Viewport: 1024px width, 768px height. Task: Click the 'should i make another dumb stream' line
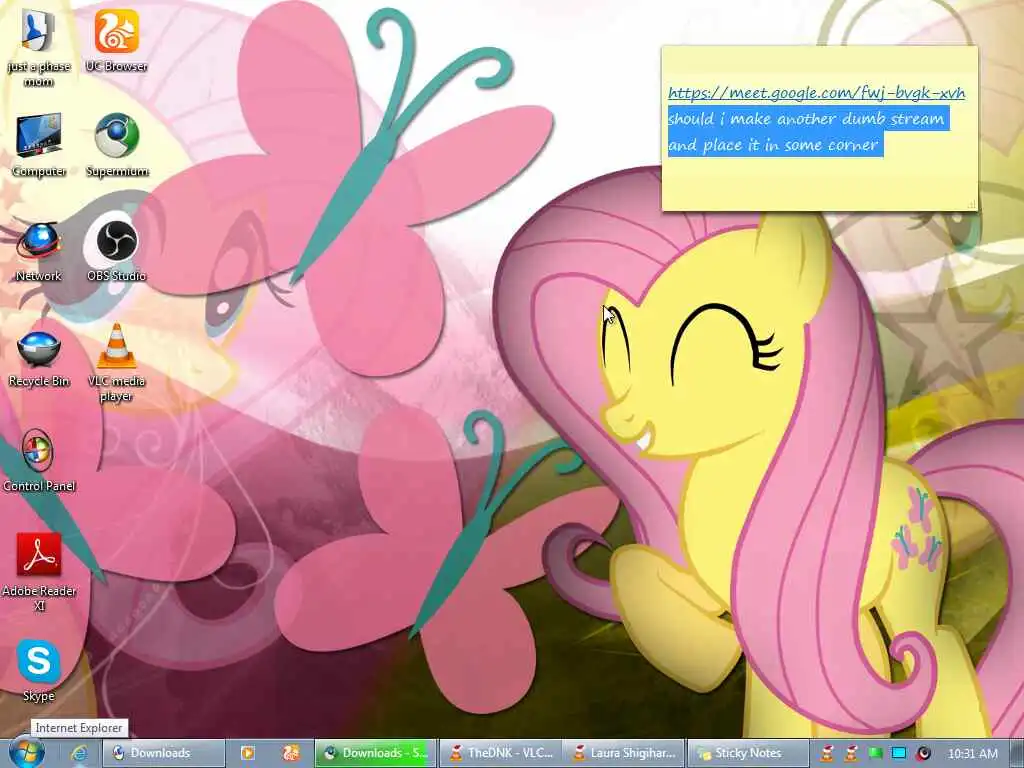(806, 119)
